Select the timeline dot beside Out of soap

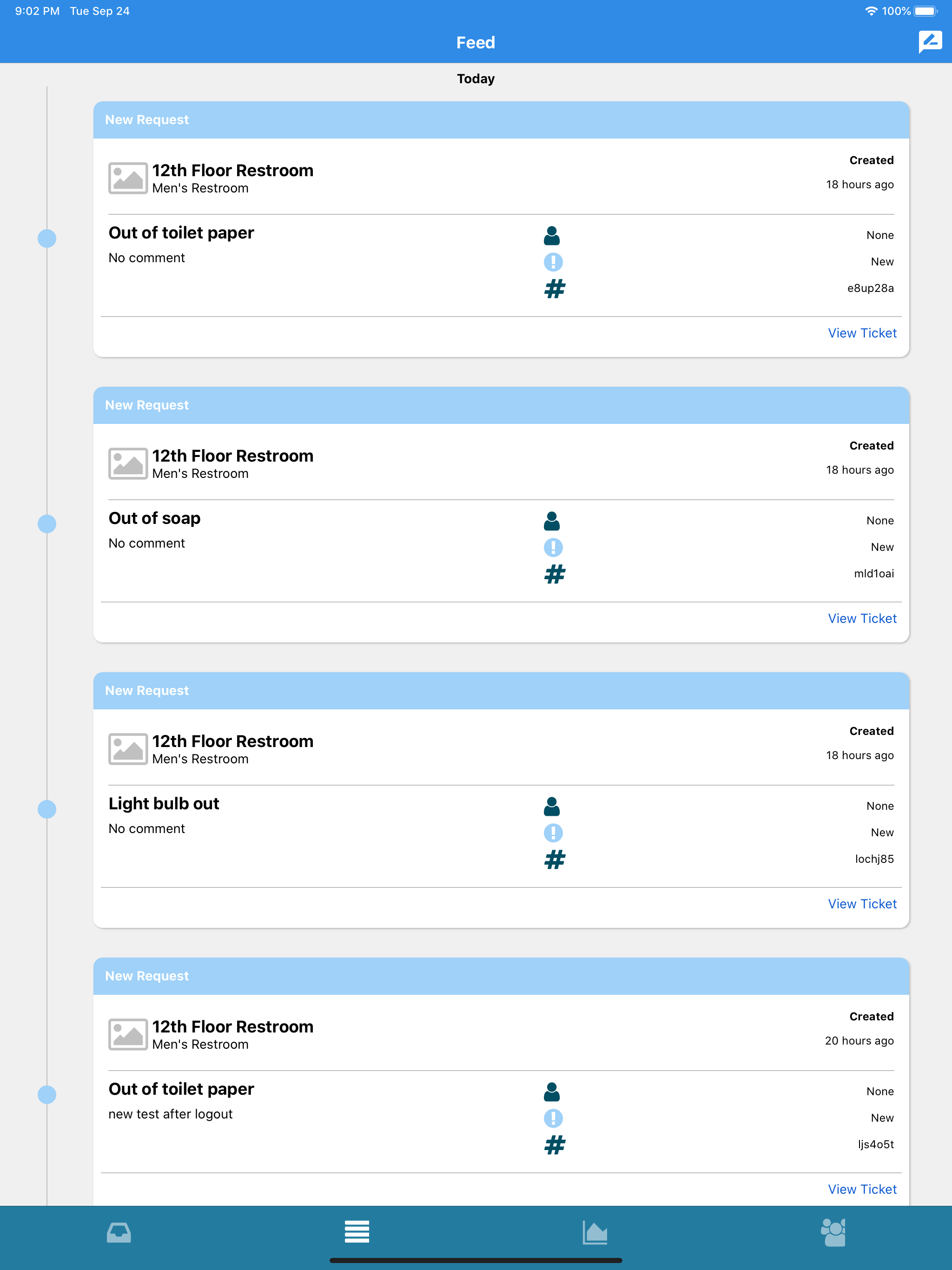click(x=47, y=523)
